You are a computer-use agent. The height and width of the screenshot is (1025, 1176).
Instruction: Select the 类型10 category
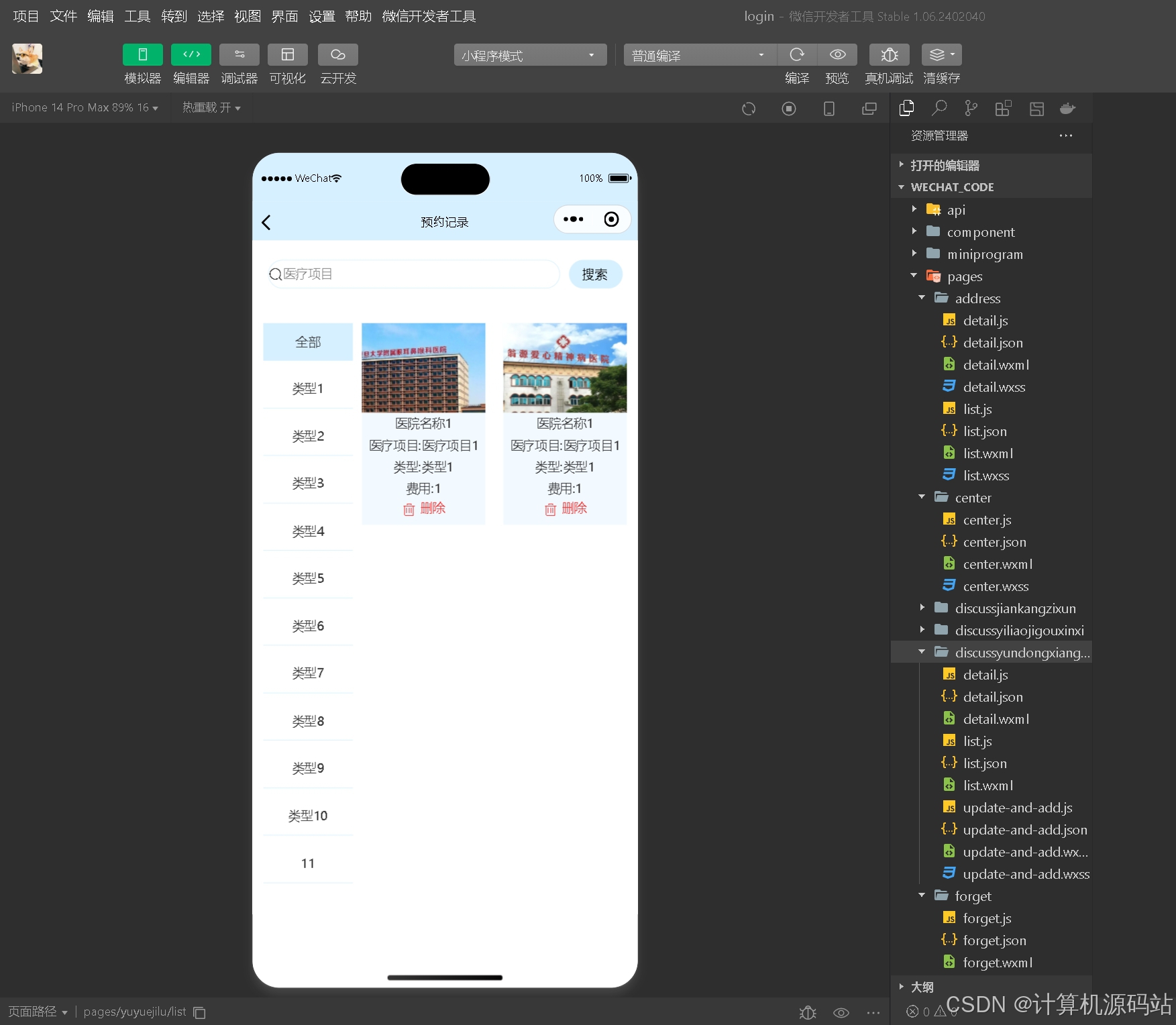pyautogui.click(x=308, y=816)
